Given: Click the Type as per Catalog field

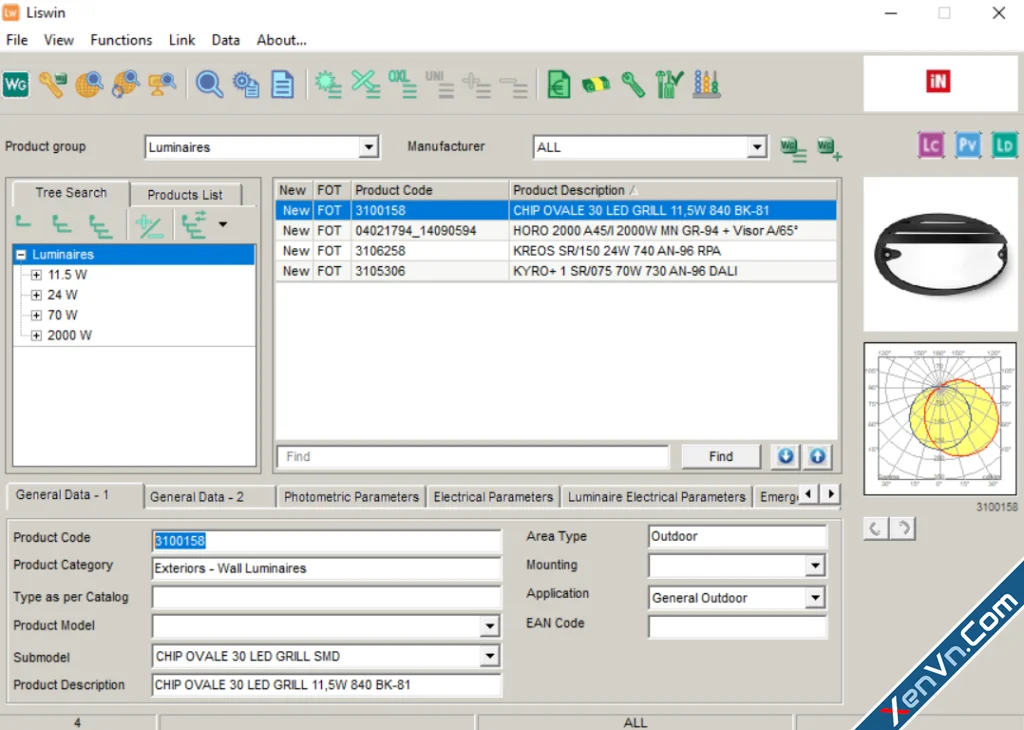Looking at the screenshot, I should pos(327,596).
